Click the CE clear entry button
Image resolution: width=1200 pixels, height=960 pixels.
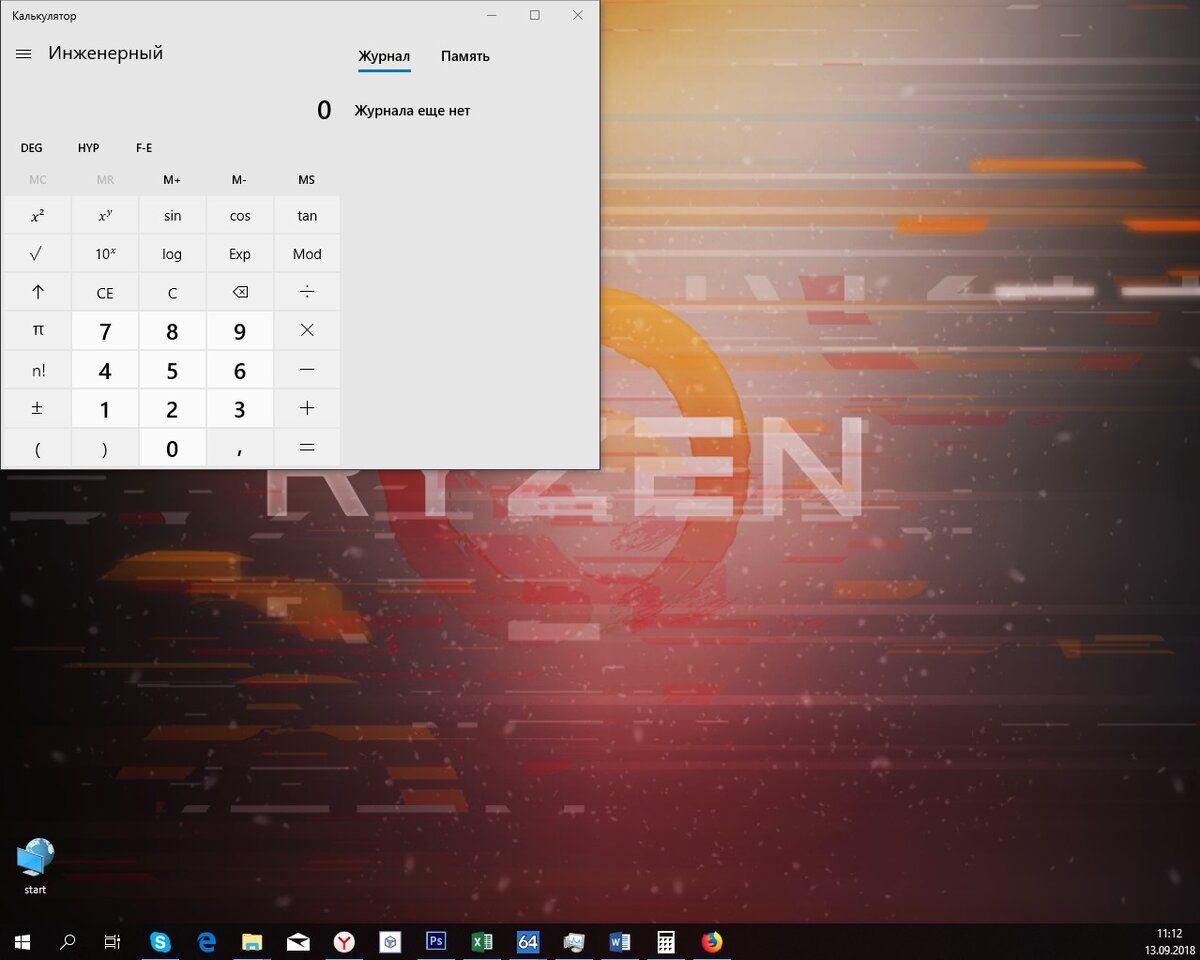[105, 293]
